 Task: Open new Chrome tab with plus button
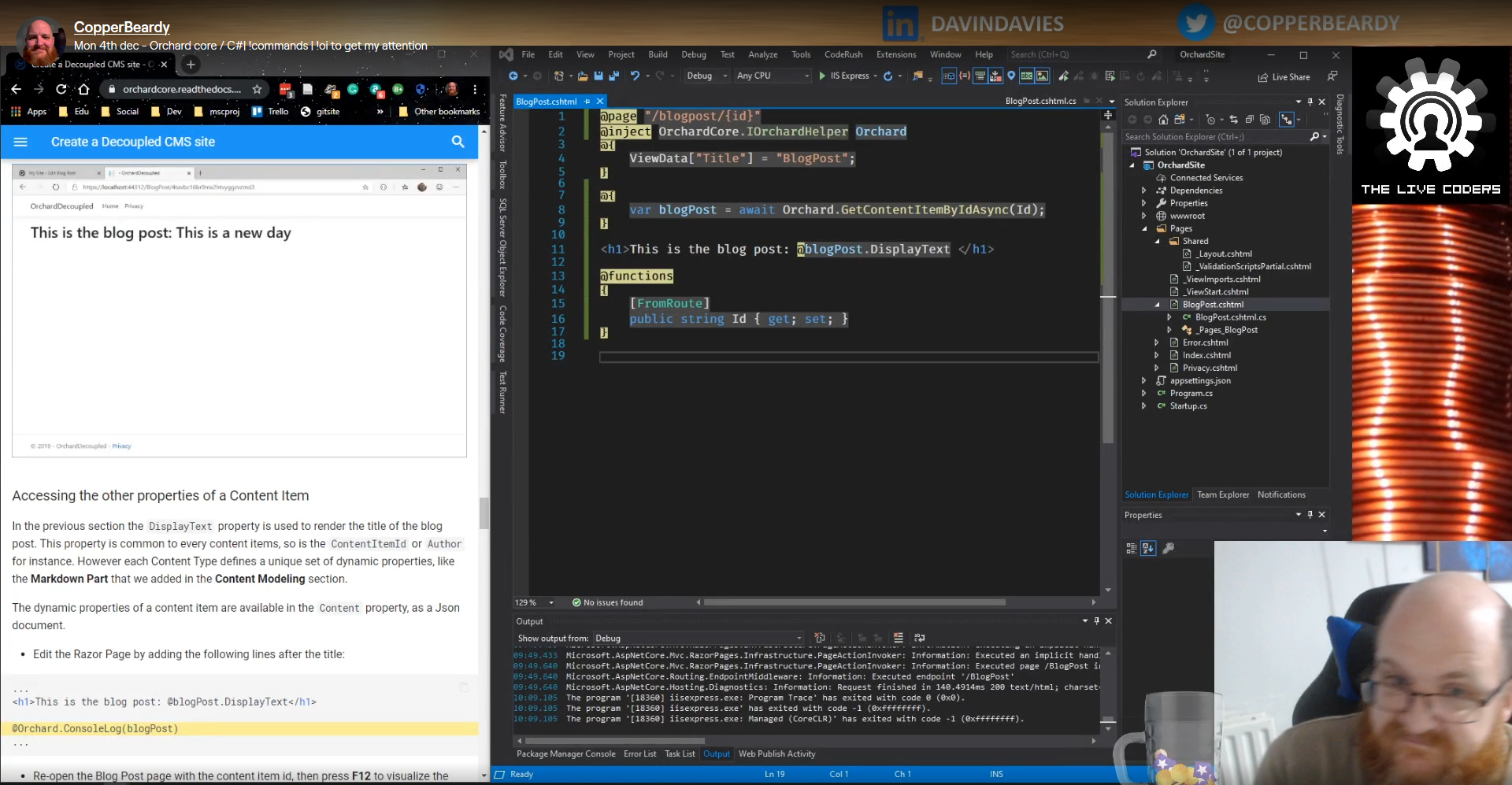[x=191, y=65]
